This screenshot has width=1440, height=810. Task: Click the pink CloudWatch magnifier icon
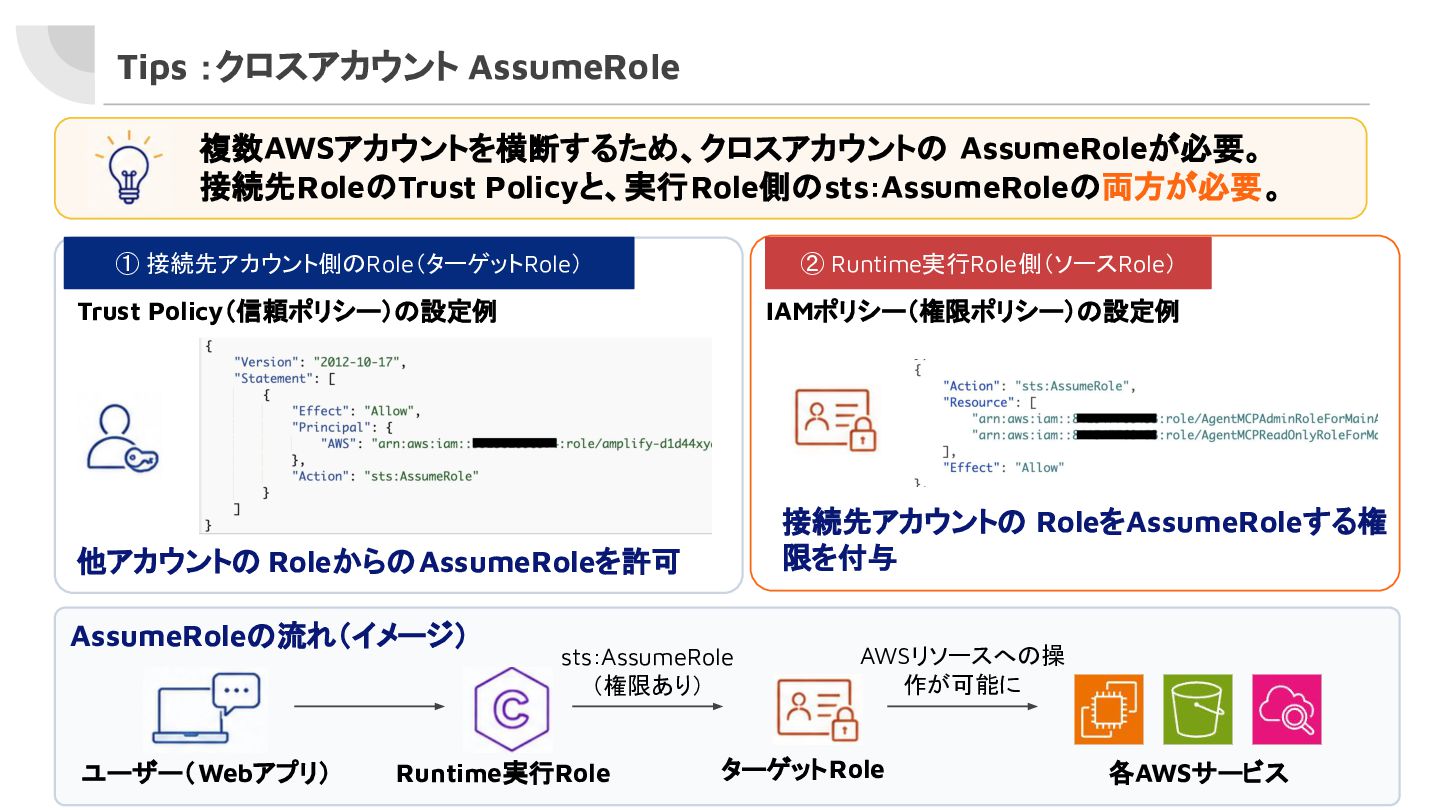click(x=1287, y=709)
